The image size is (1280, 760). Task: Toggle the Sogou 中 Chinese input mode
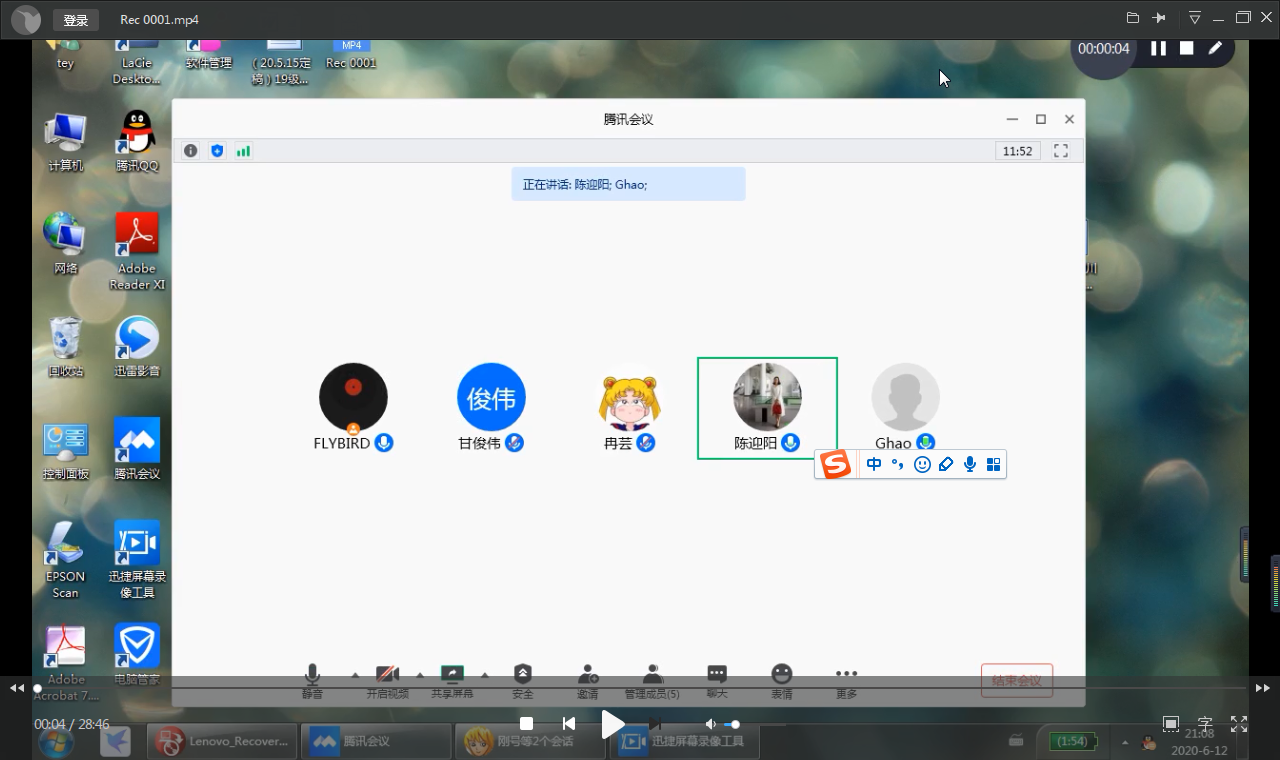874,464
